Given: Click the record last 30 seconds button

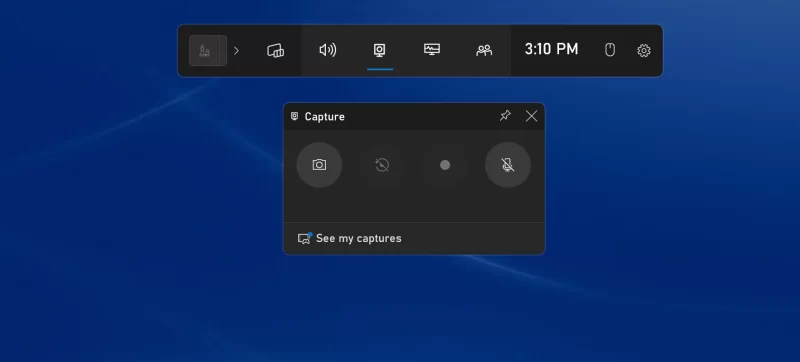Looking at the screenshot, I should [x=382, y=165].
